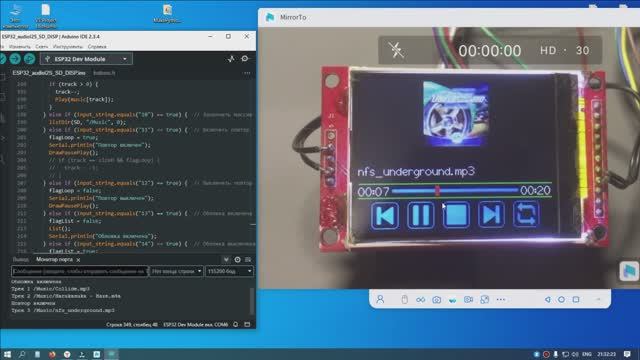Screen dimensions: 640x360
Task: Open the Serial Monitor magnifier icon
Action: click(x=245, y=59)
